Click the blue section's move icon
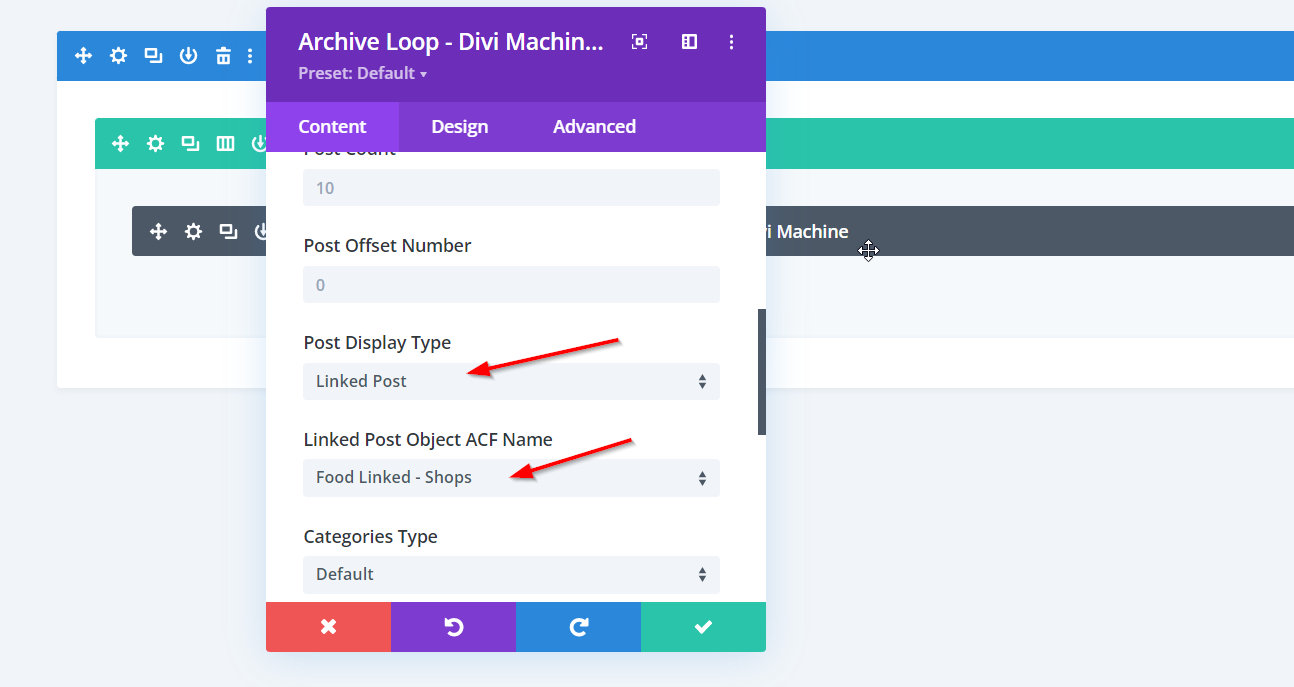This screenshot has width=1294, height=687. [84, 56]
